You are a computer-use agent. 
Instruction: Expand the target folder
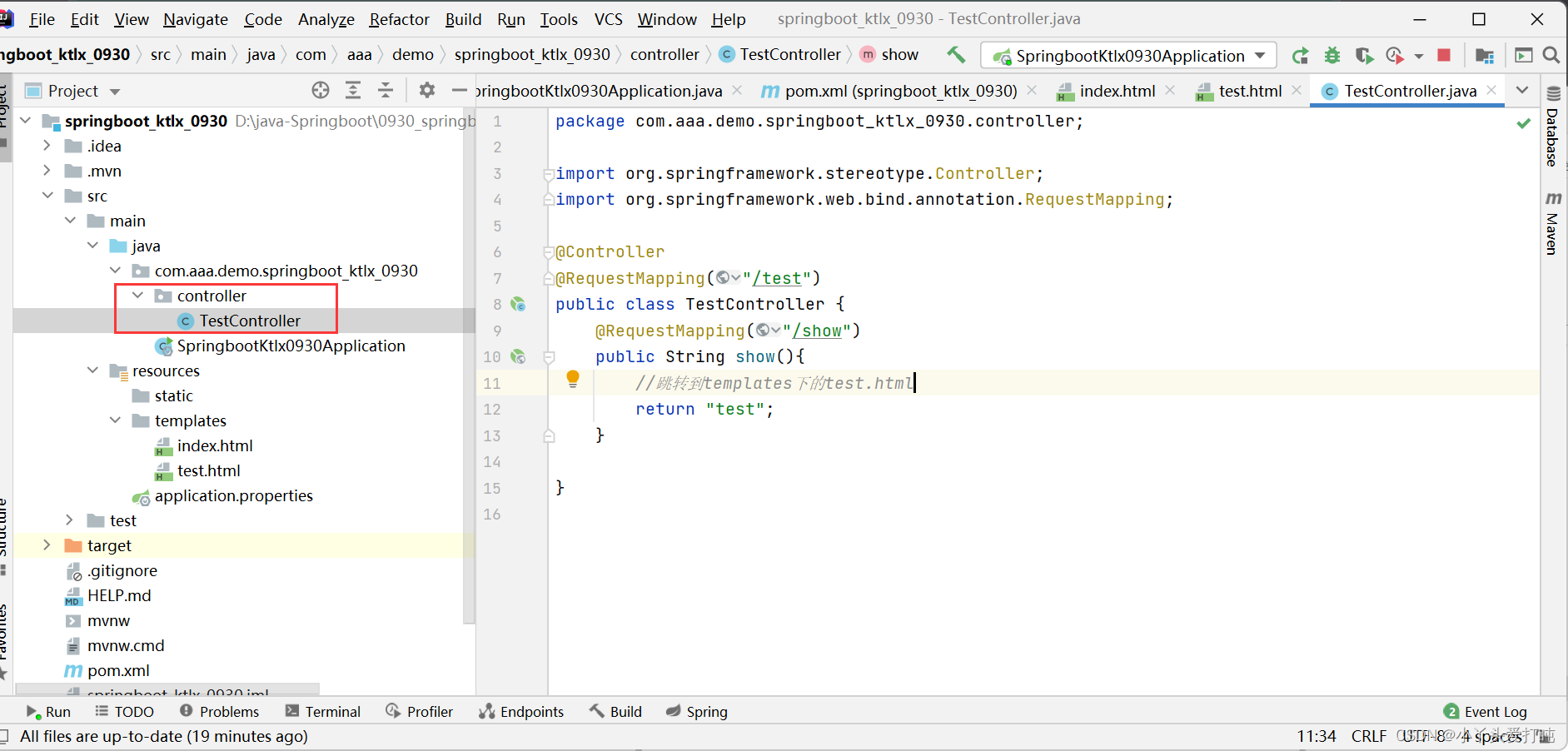tap(47, 545)
